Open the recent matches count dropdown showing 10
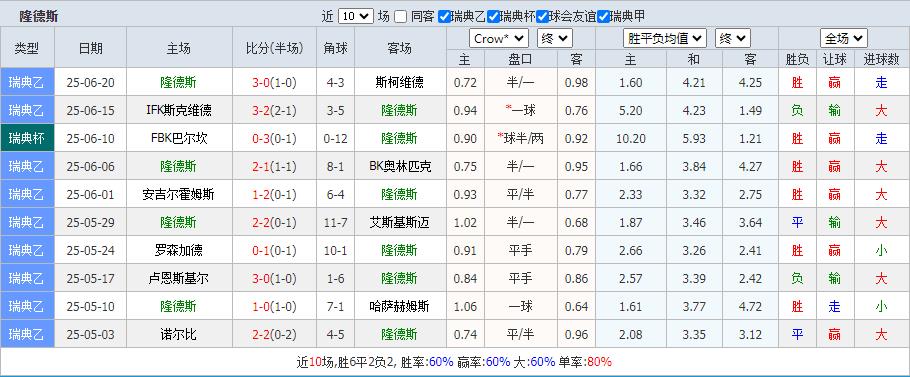 (x=355, y=16)
